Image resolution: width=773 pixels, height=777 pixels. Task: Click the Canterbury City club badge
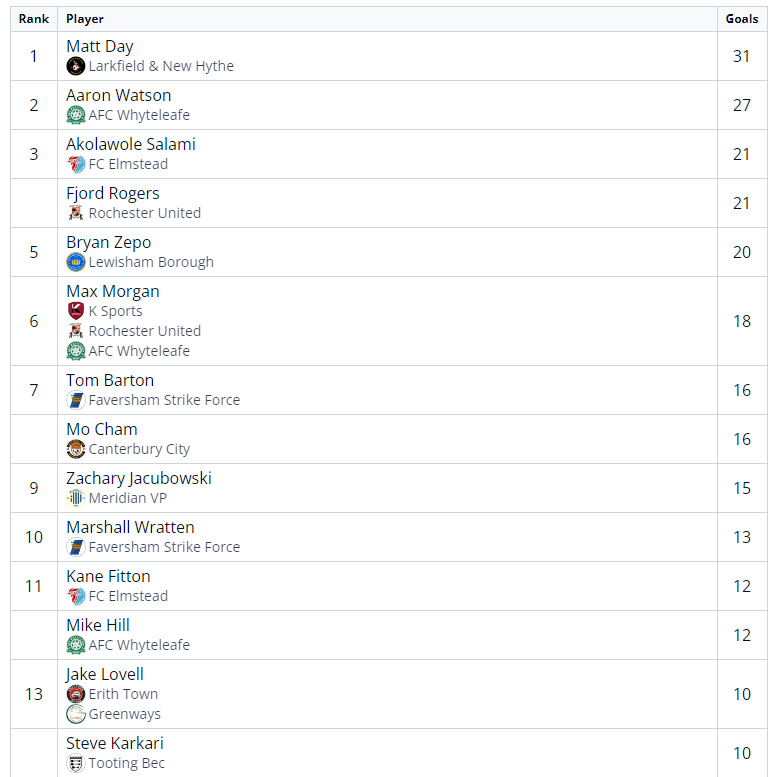[x=75, y=449]
